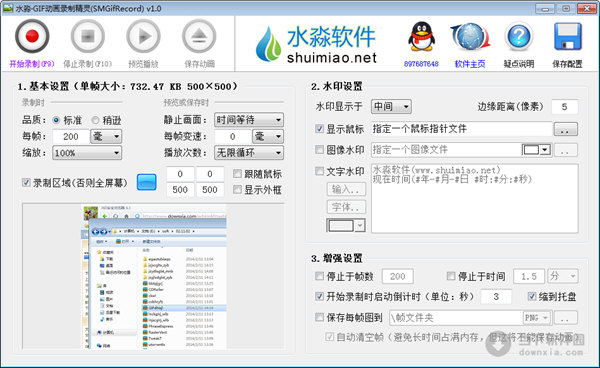Screen dimensions: 600x368
Task: Click the 897687648 QQ number link
Action: [421, 64]
